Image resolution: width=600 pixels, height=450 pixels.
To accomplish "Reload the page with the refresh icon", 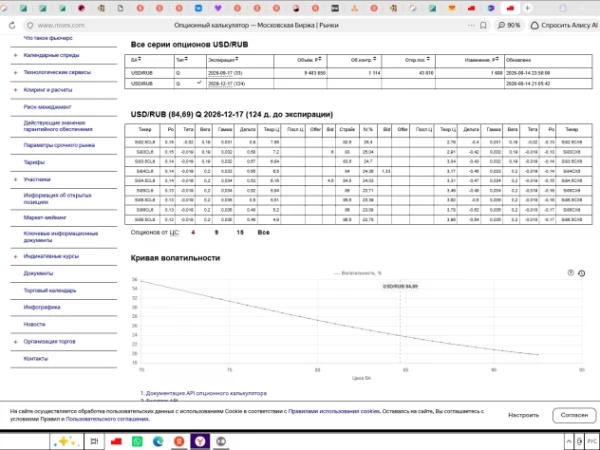I will [12, 25].
